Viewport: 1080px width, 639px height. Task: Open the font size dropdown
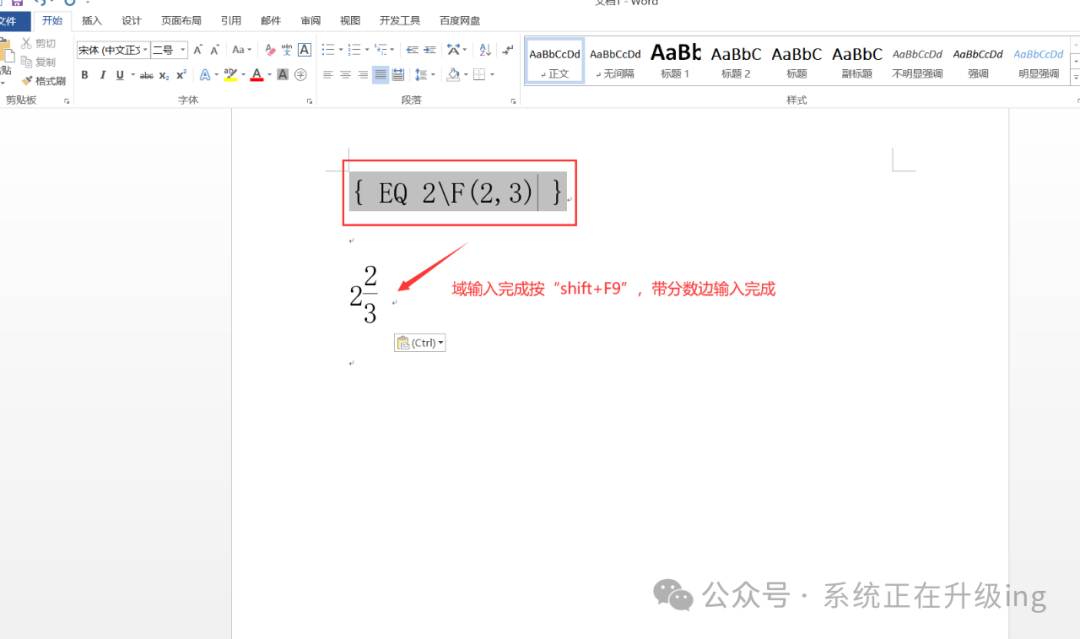click(183, 50)
